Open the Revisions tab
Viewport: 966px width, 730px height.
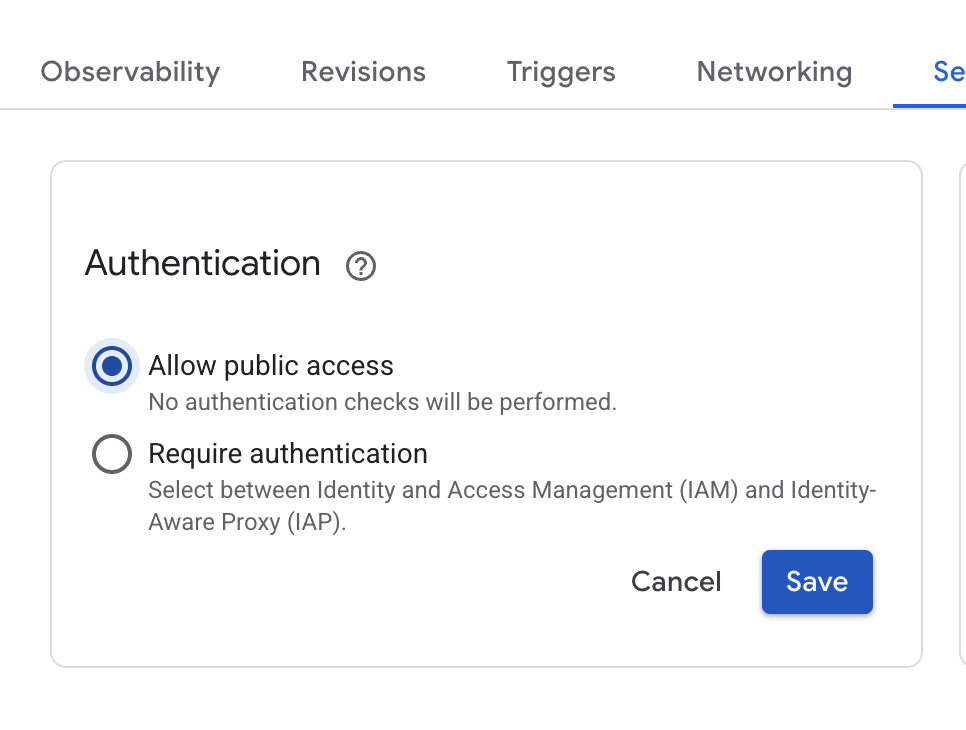(x=363, y=72)
